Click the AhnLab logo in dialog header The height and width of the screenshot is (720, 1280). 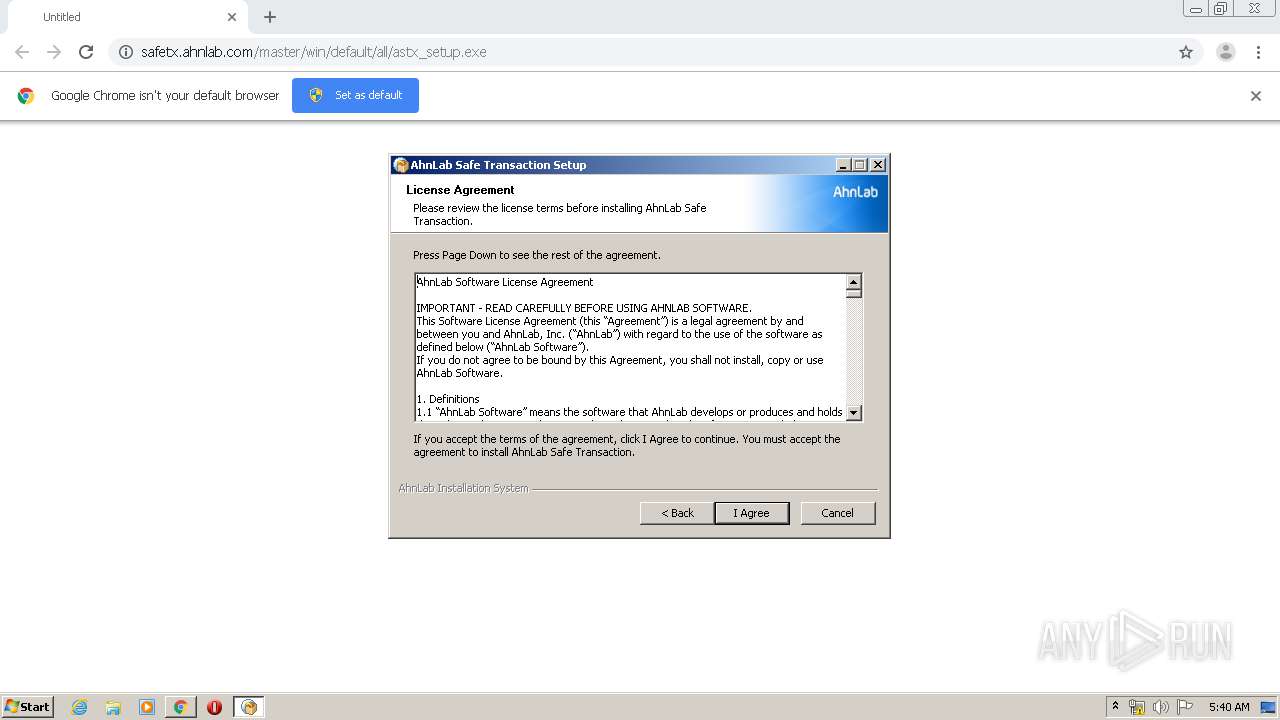point(855,192)
